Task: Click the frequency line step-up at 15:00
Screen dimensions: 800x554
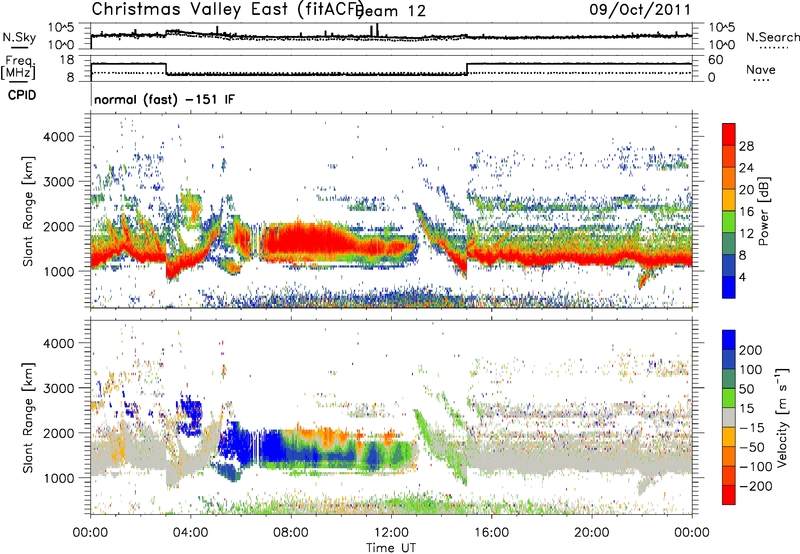Action: point(467,69)
